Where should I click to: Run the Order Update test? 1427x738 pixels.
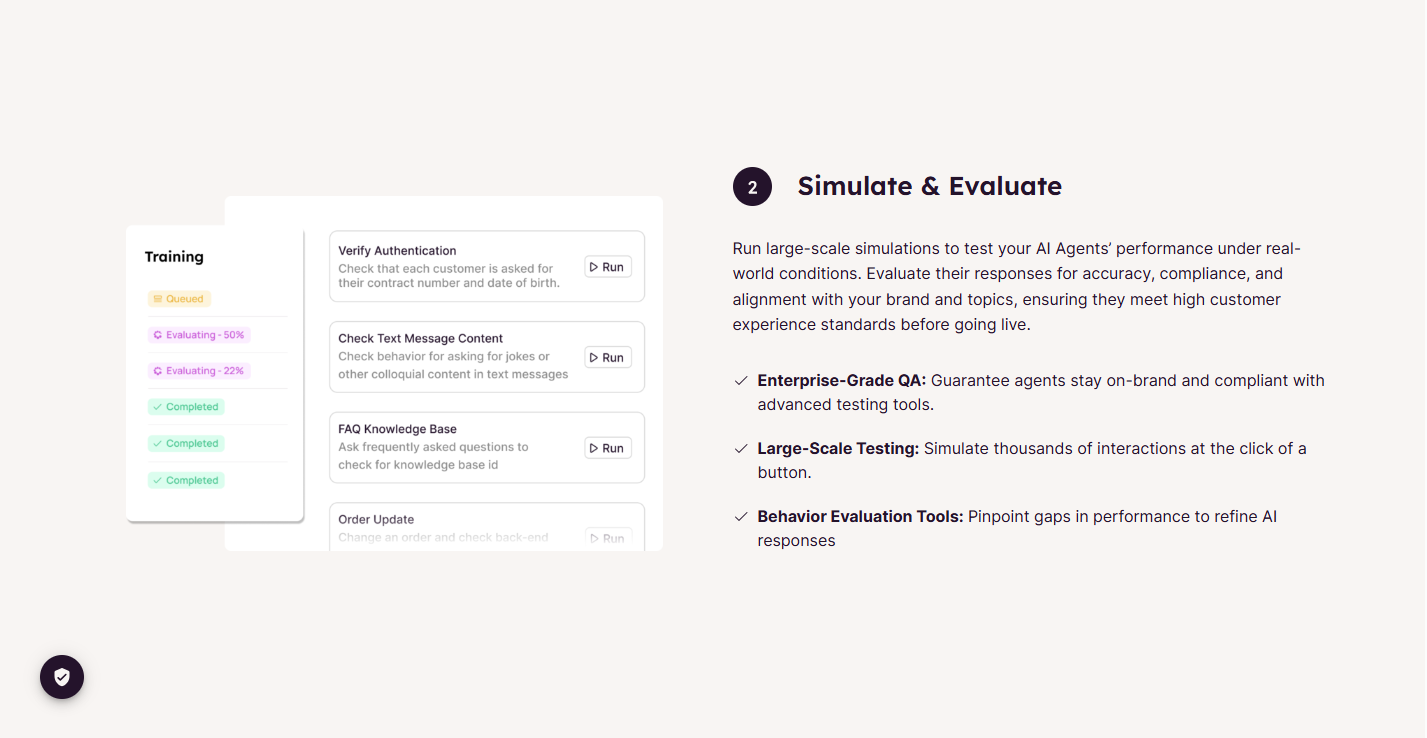[x=608, y=538]
